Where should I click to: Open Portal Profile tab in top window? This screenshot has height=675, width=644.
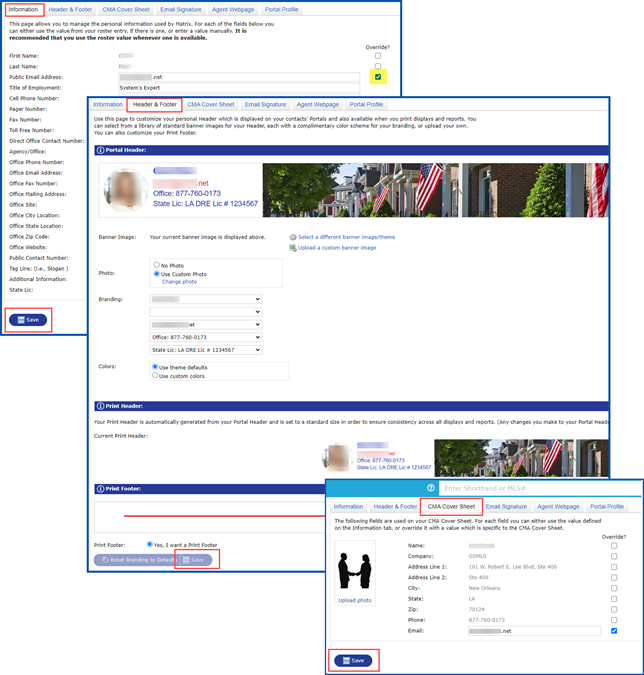click(282, 9)
